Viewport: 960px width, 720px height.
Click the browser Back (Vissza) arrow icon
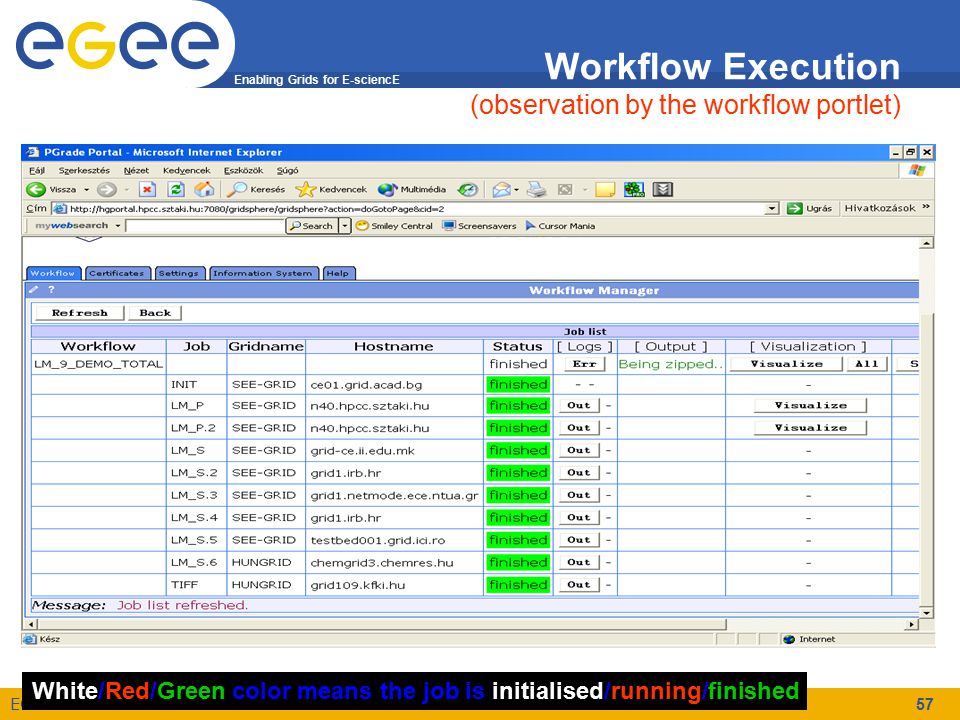point(36,190)
